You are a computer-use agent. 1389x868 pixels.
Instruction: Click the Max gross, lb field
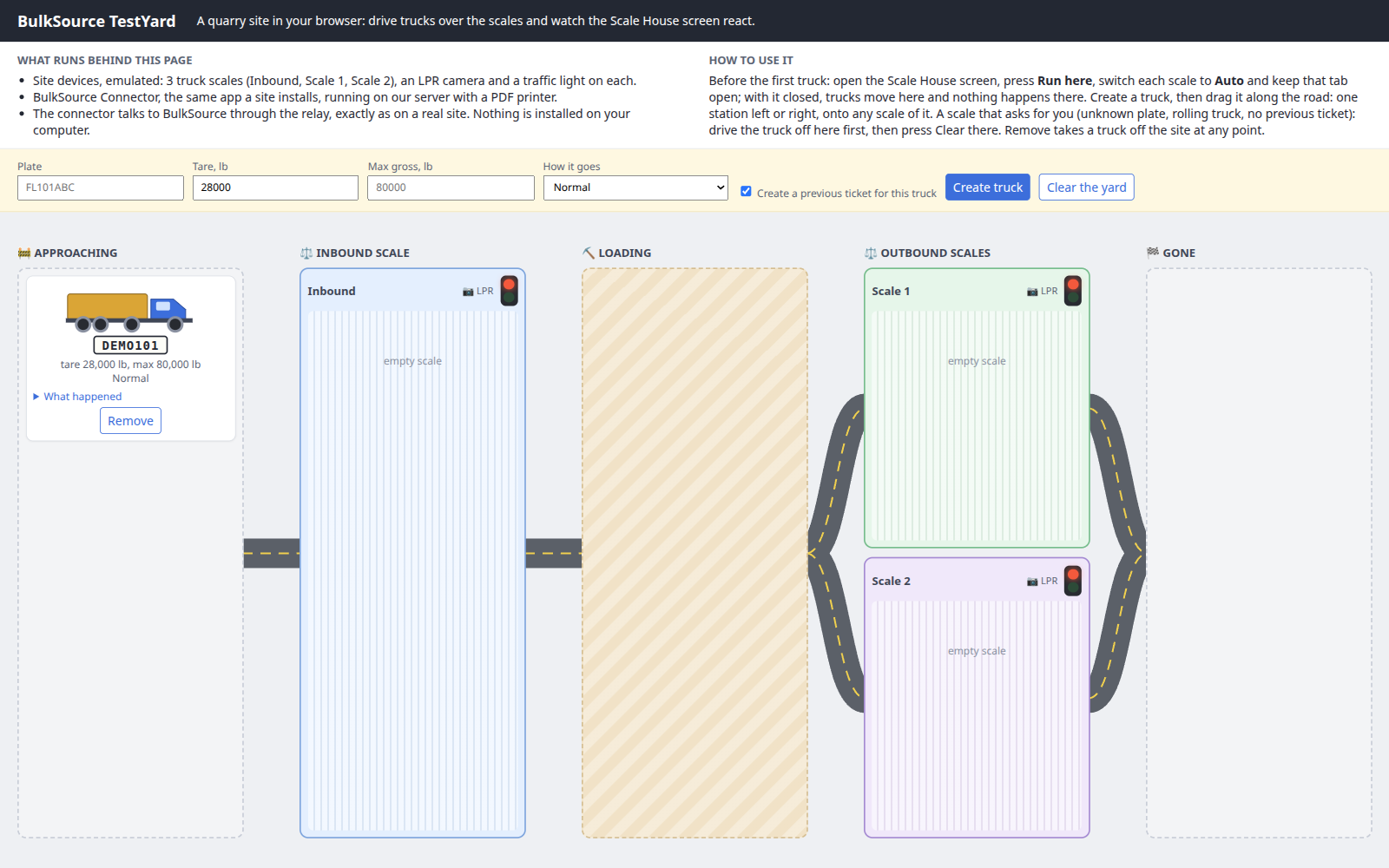click(451, 187)
